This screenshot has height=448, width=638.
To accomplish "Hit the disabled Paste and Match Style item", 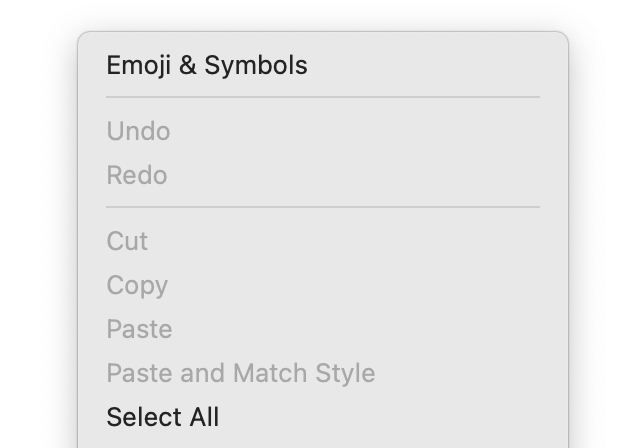I will pyautogui.click(x=241, y=373).
